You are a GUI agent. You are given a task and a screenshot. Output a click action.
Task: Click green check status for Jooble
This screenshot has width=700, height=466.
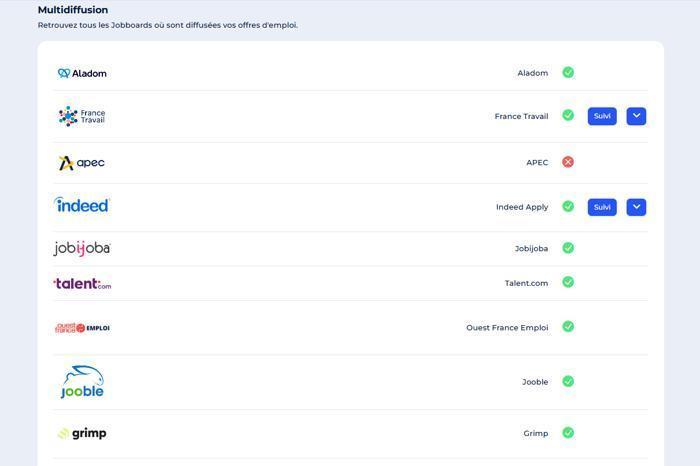coord(568,382)
